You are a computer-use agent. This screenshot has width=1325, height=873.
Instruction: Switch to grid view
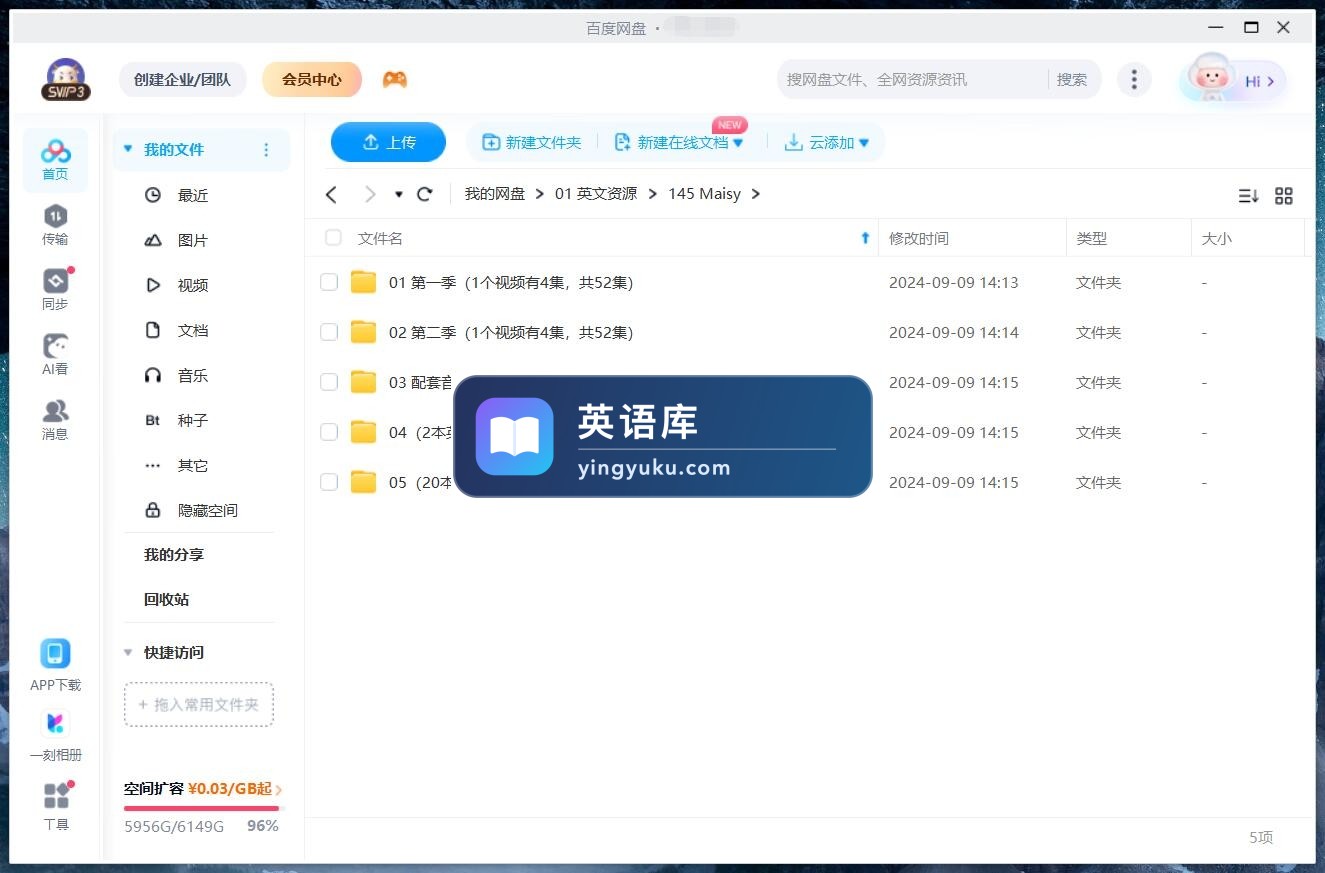tap(1284, 196)
